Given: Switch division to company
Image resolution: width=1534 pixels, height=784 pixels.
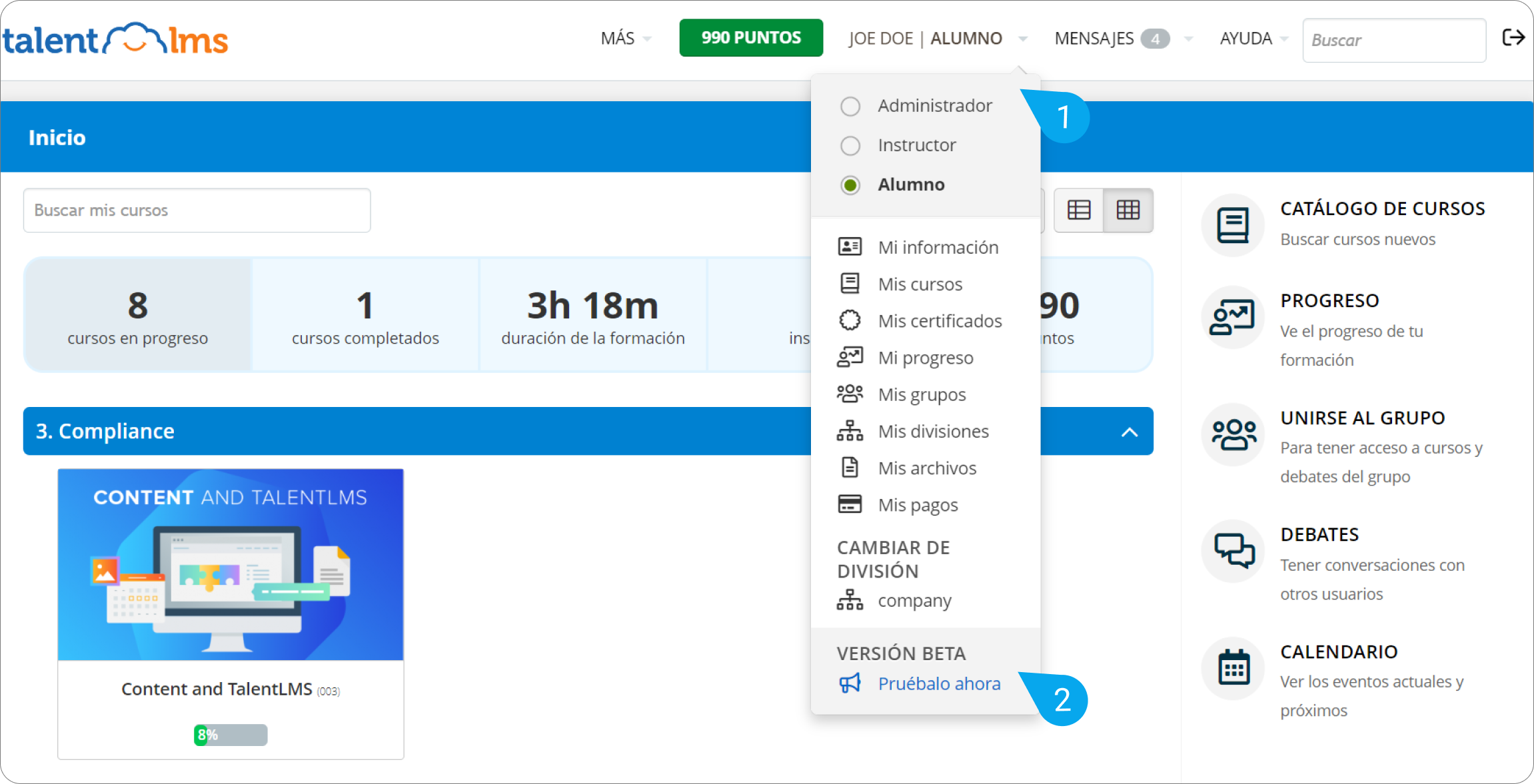Looking at the screenshot, I should point(914,600).
